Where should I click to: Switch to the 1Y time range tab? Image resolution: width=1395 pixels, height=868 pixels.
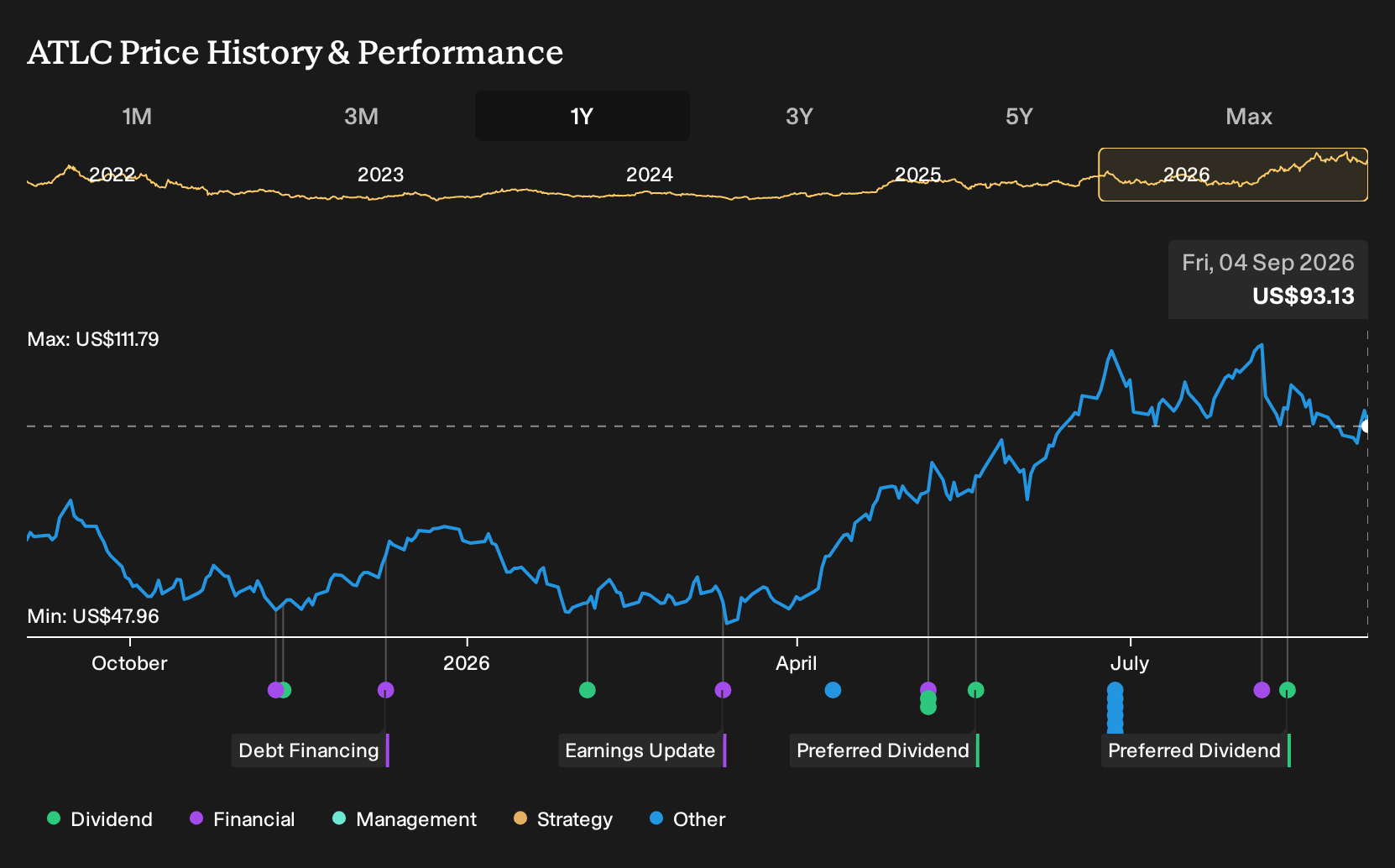tap(582, 116)
